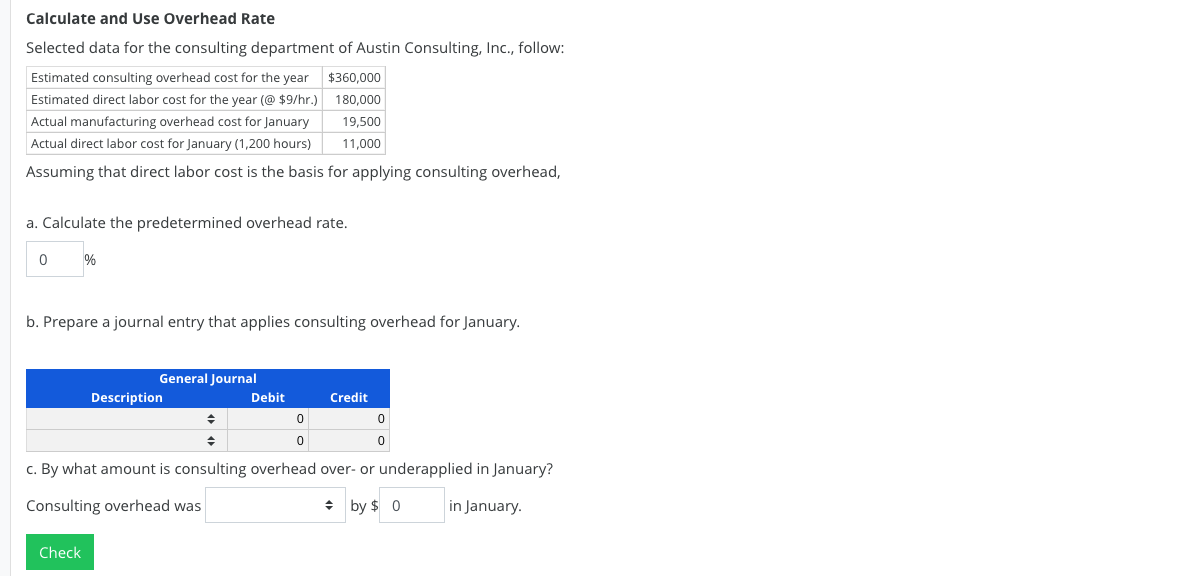The image size is (1198, 576).
Task: Click the "Calculate and Use Overhead Rate" heading
Action: [151, 18]
